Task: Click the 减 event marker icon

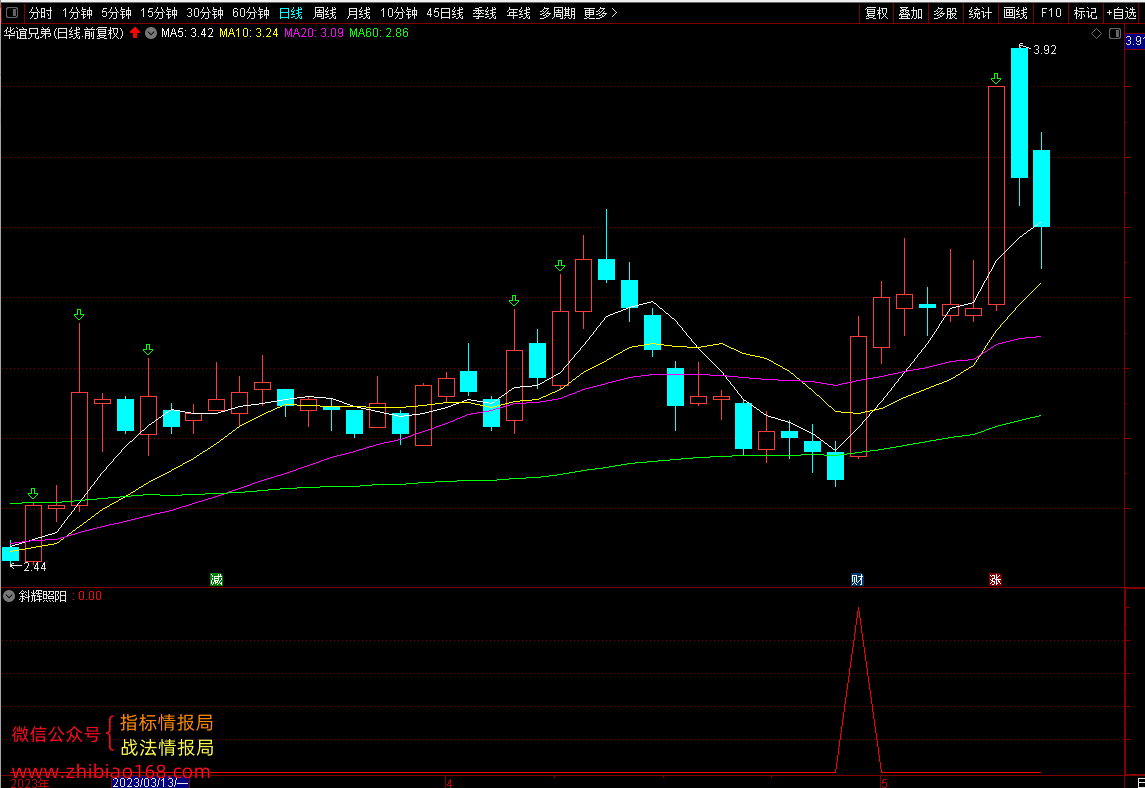Action: point(216,580)
